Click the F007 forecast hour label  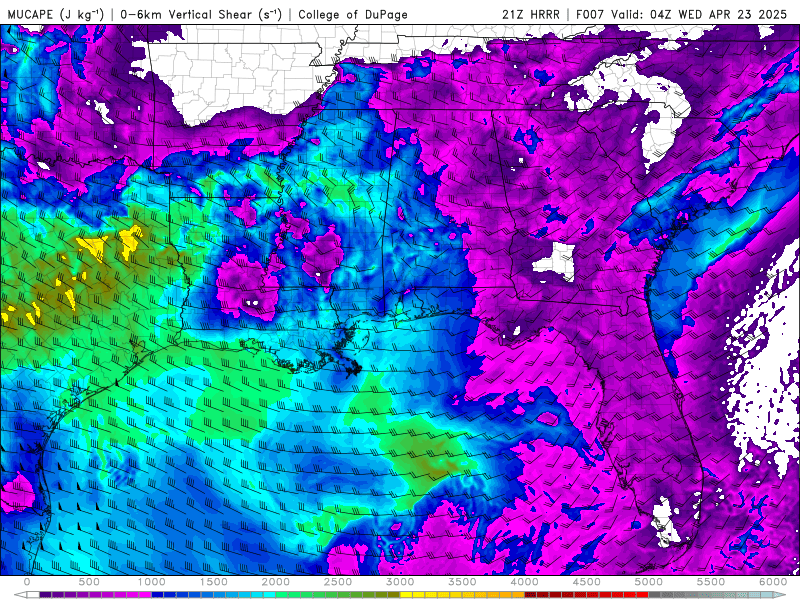591,14
